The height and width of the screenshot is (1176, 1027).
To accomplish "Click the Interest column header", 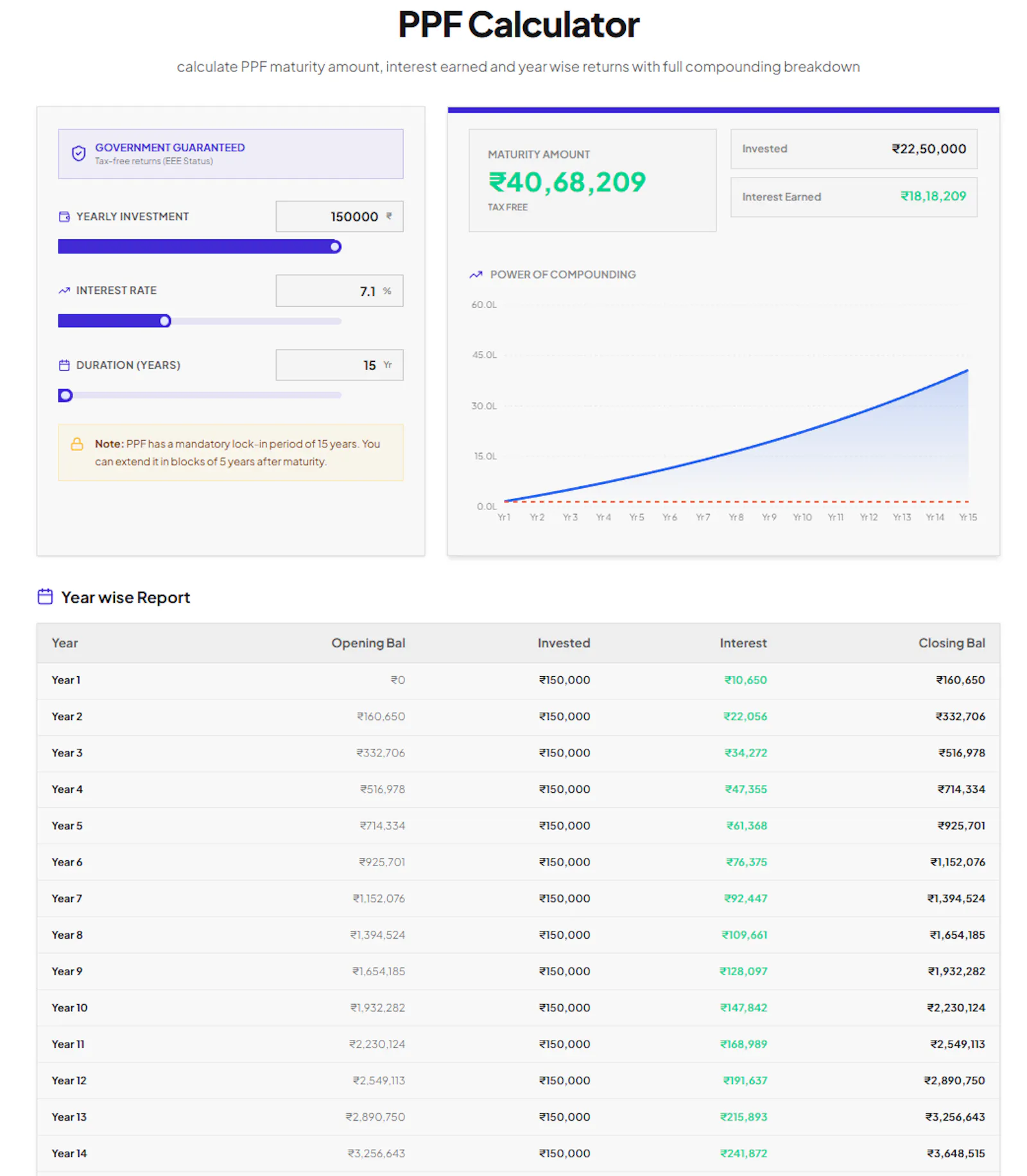I will (743, 643).
